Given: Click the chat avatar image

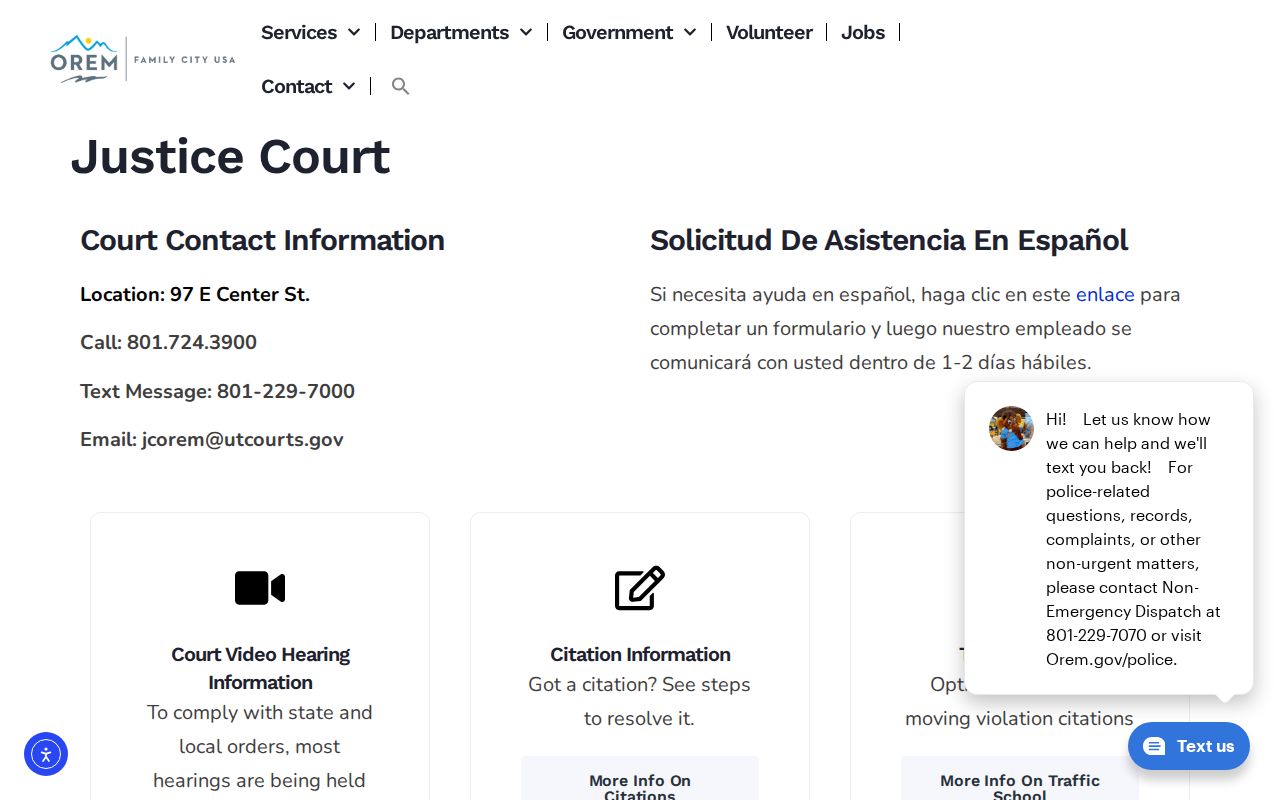Looking at the screenshot, I should pos(1011,428).
